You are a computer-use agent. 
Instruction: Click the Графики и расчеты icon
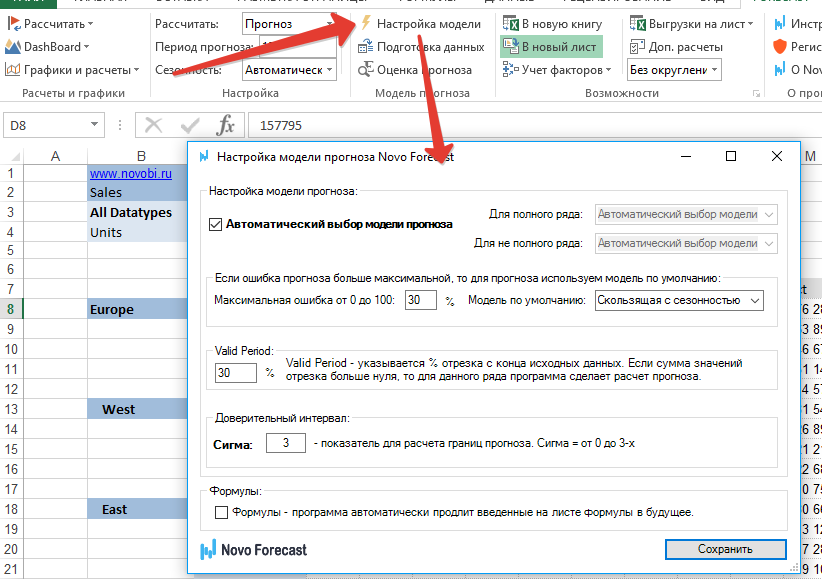[13, 70]
